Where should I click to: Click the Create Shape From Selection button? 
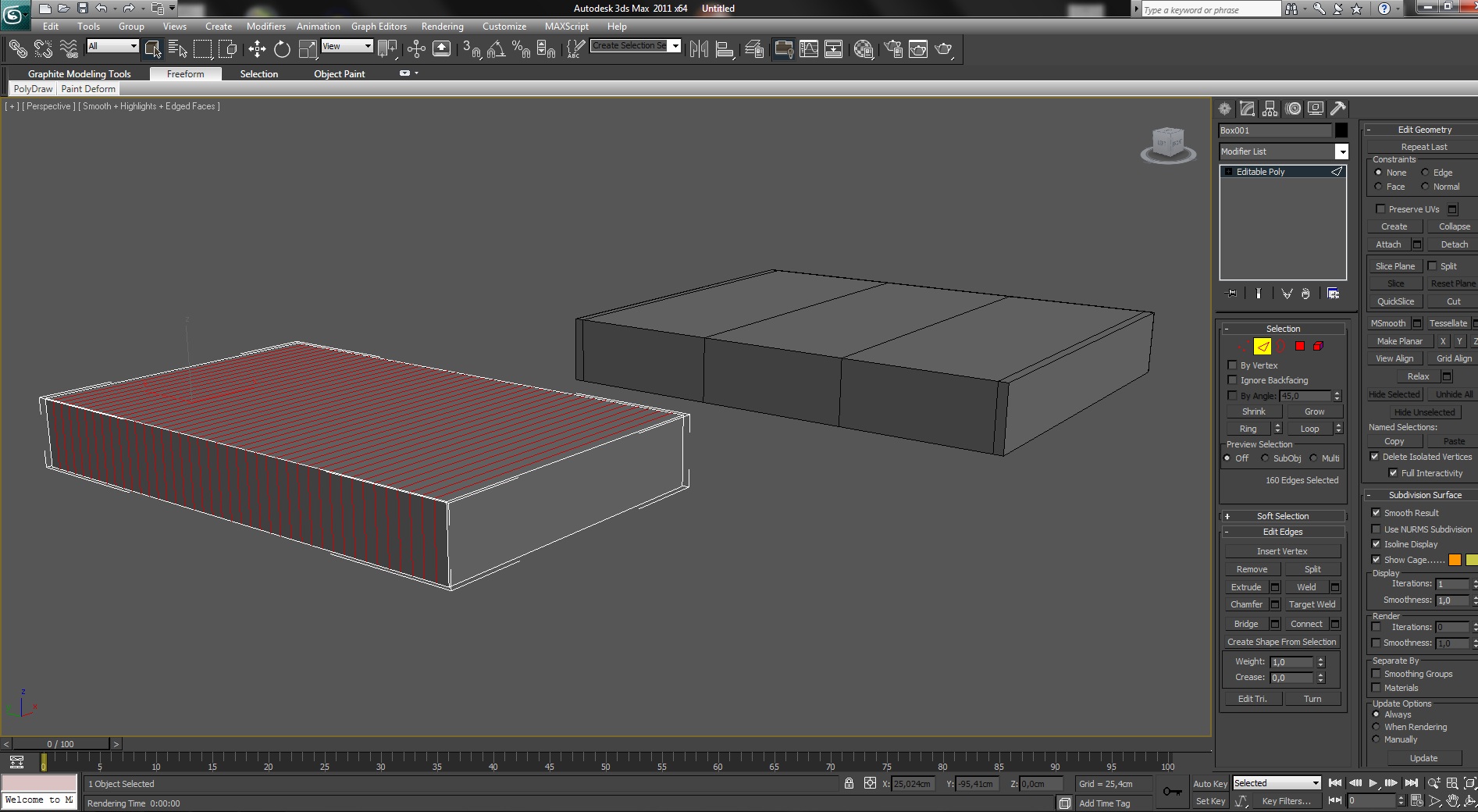pyautogui.click(x=1282, y=642)
